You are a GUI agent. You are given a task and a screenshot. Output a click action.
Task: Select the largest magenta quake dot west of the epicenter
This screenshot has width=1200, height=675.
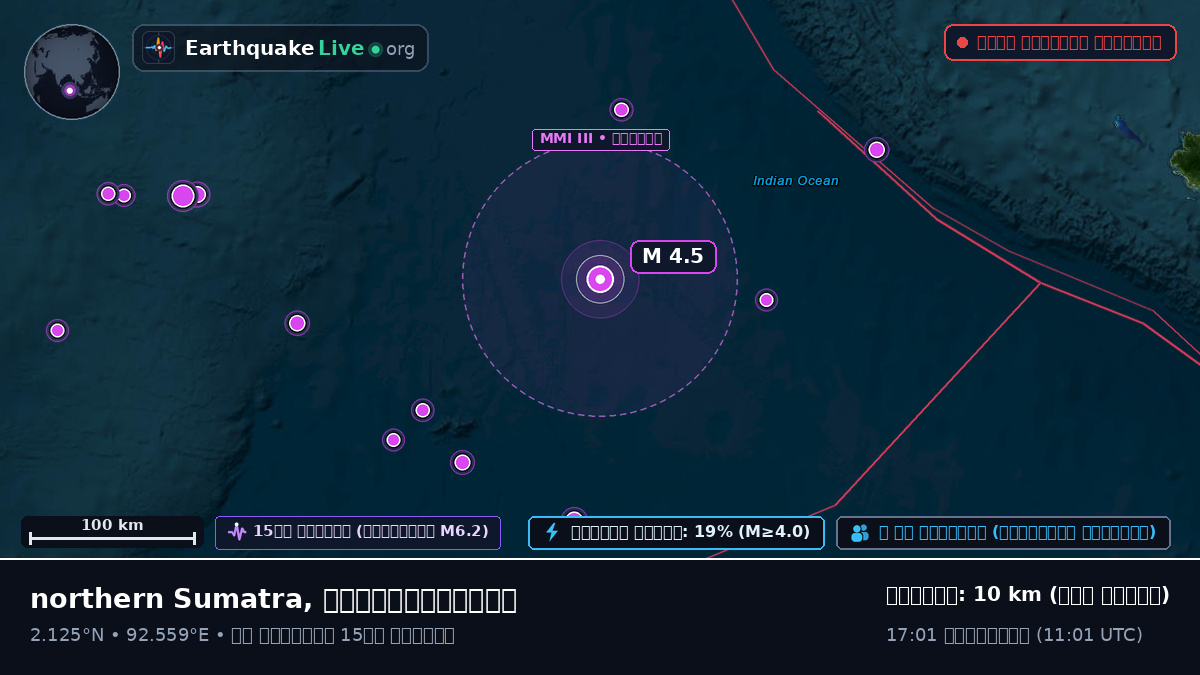click(183, 196)
